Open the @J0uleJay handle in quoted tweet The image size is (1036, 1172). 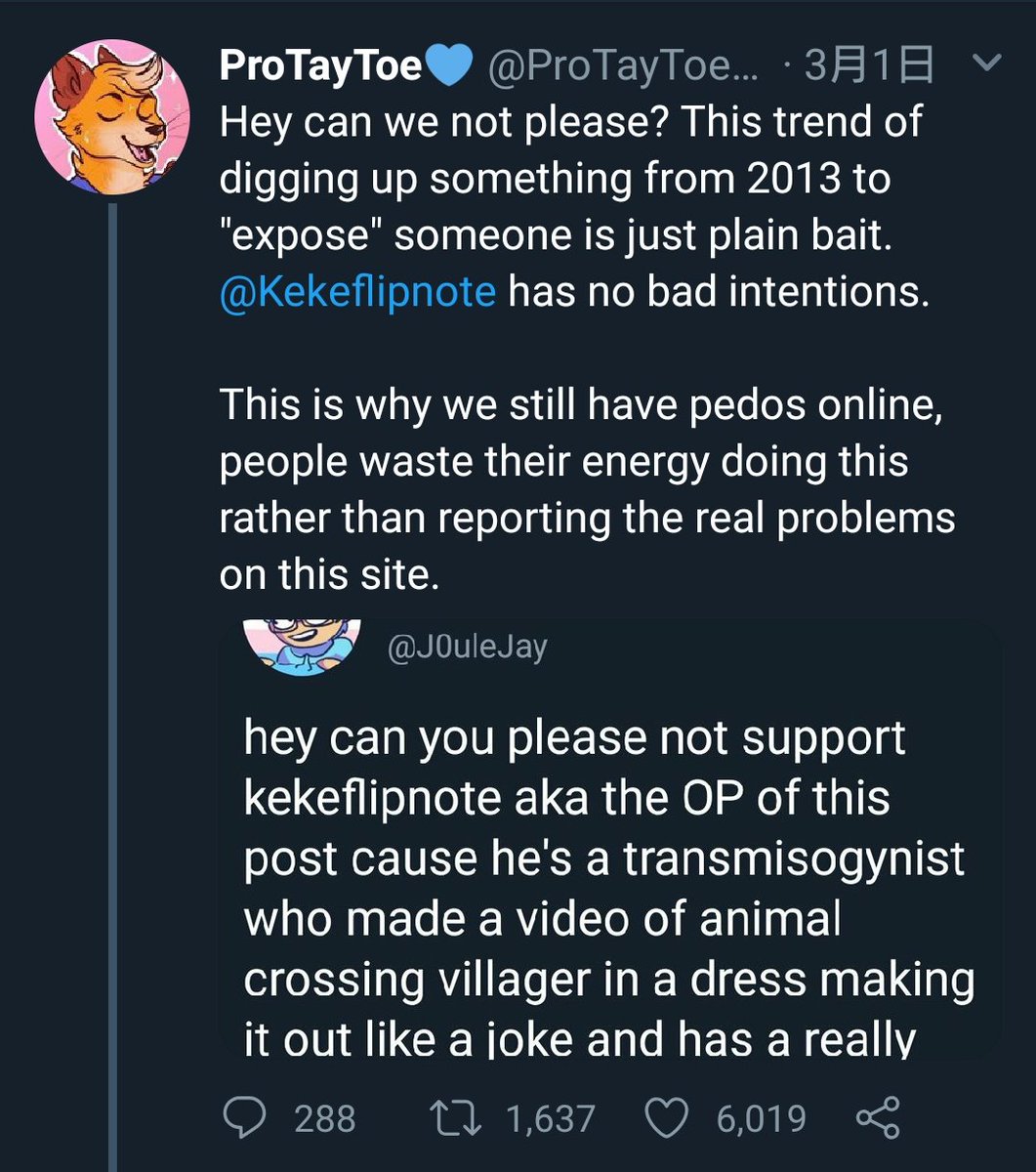click(467, 647)
